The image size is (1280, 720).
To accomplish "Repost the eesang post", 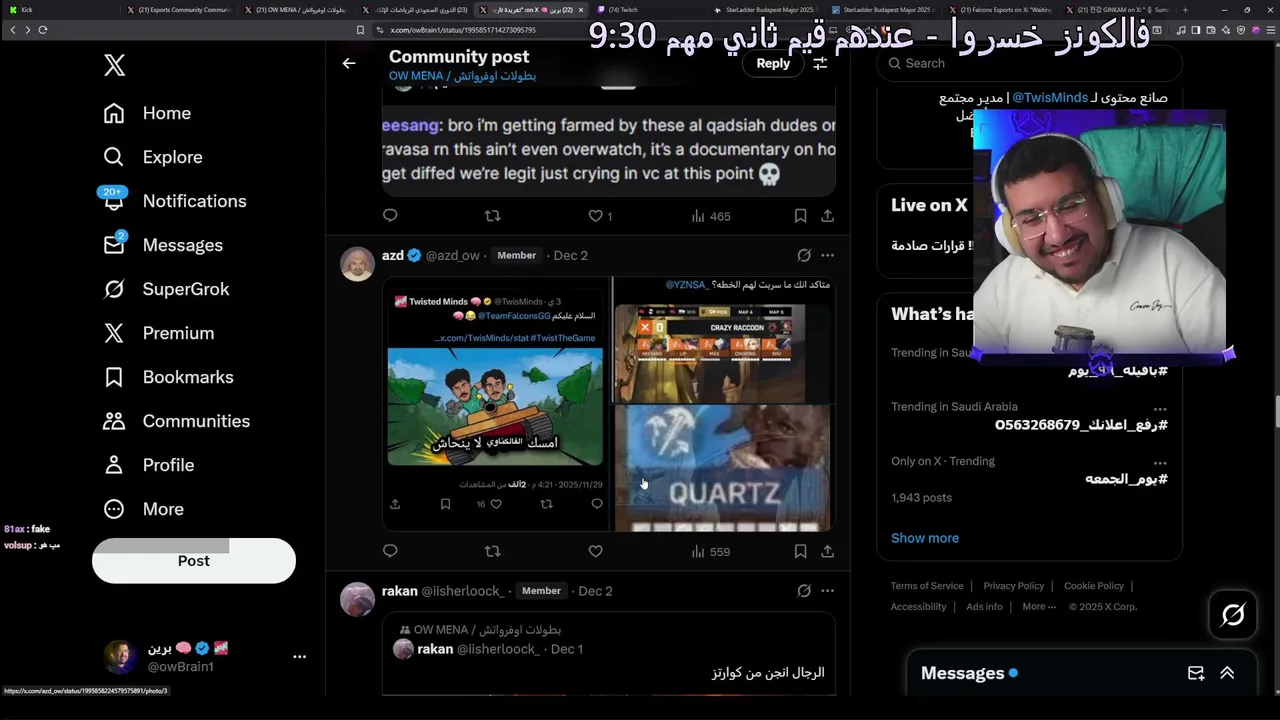I will 492,216.
